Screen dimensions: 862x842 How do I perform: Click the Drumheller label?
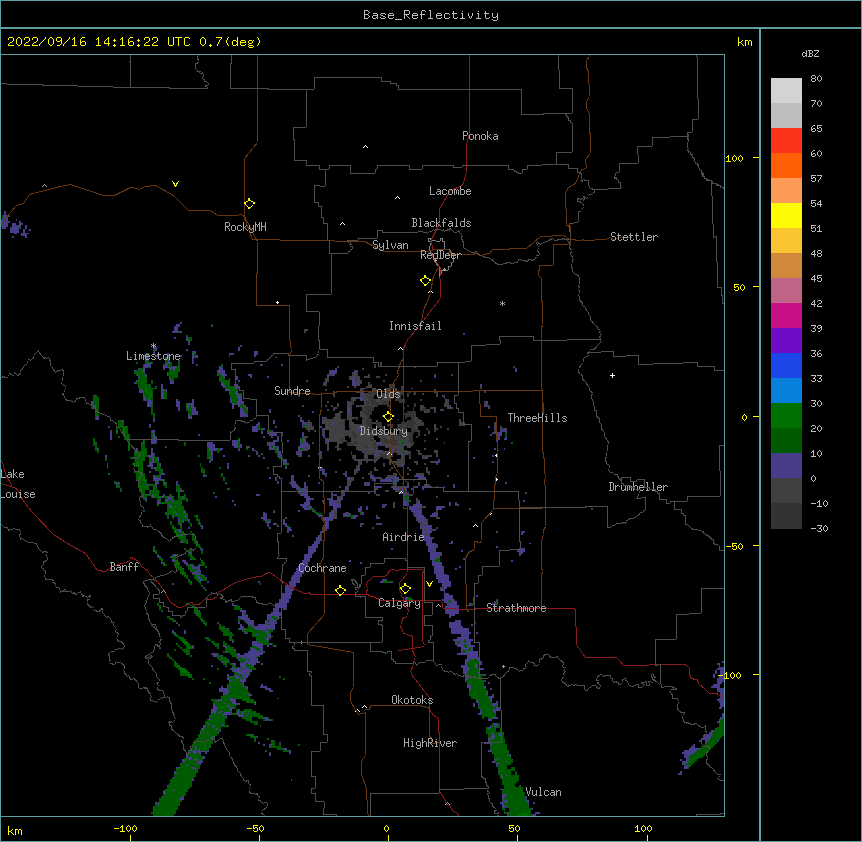[638, 487]
